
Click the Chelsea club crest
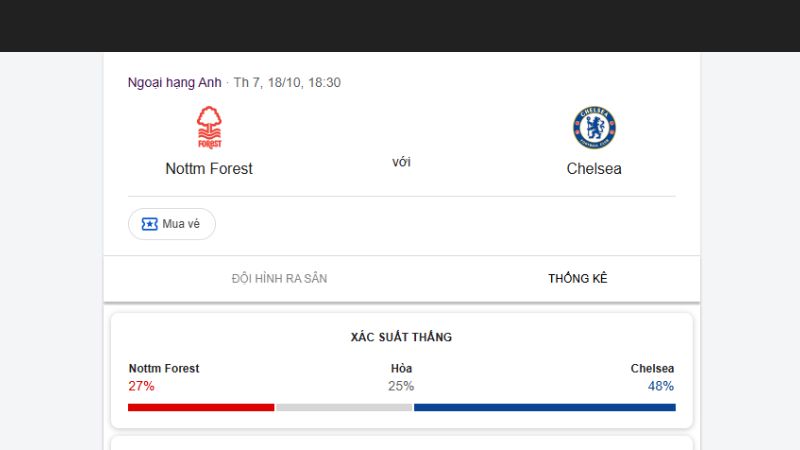[x=594, y=128]
